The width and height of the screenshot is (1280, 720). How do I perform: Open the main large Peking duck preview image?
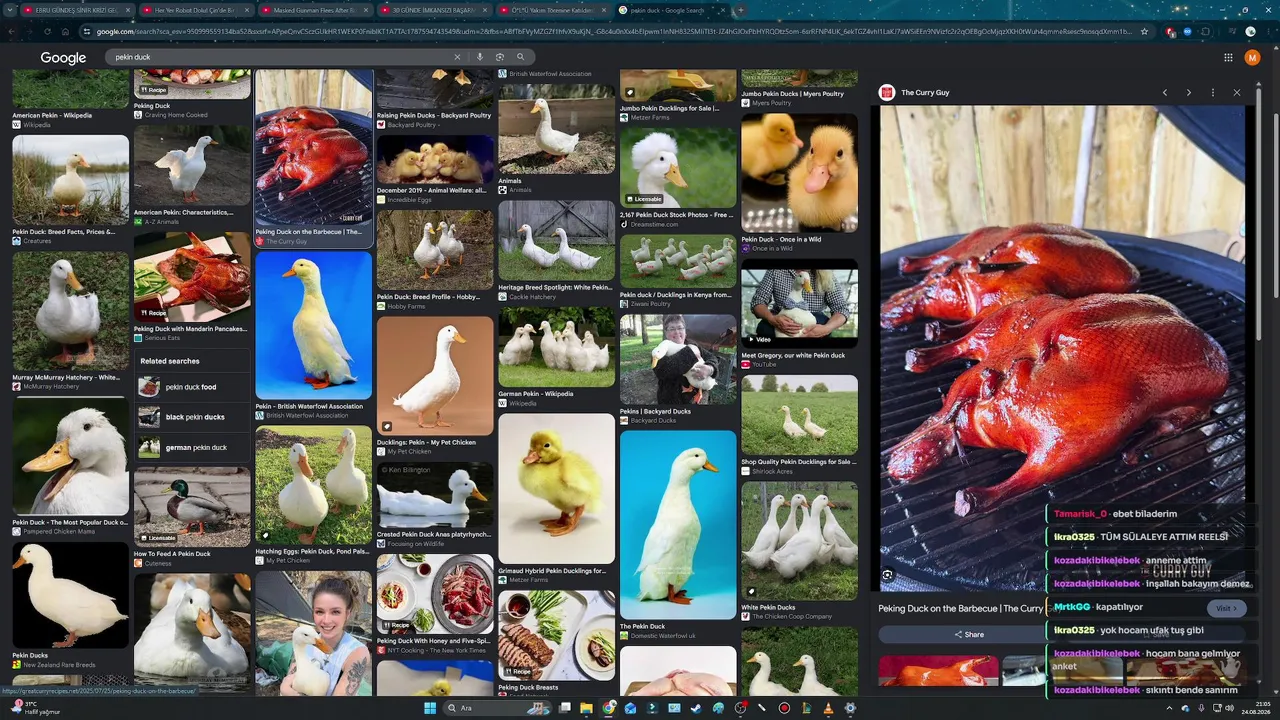(1062, 348)
